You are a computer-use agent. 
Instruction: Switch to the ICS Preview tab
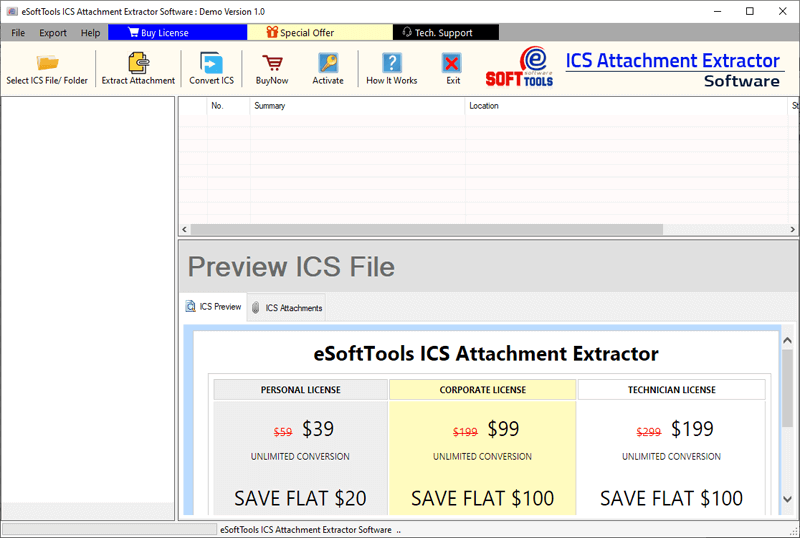214,306
